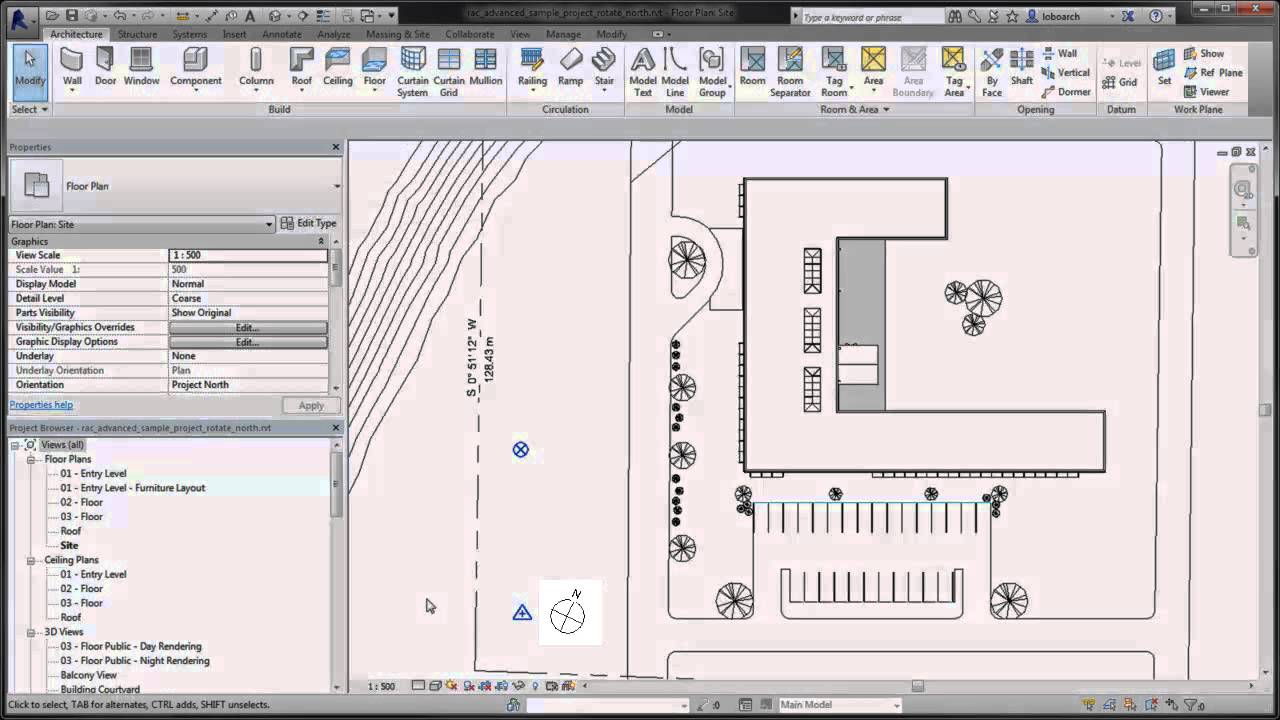The width and height of the screenshot is (1280, 720).
Task: Collapse the Floor Plans tree node
Action: (31, 460)
